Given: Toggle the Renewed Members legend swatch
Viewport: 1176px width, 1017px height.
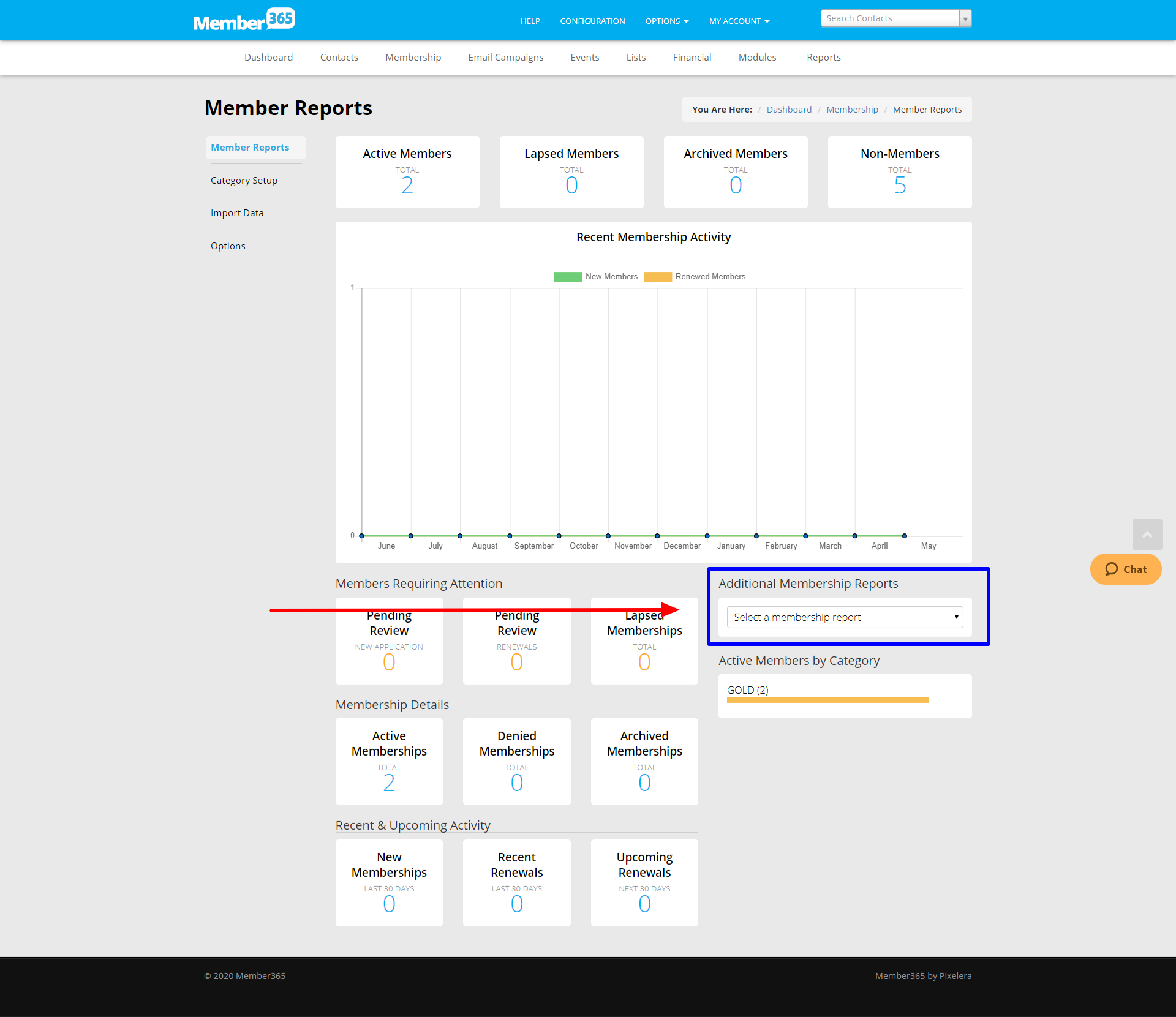Looking at the screenshot, I should (x=657, y=277).
